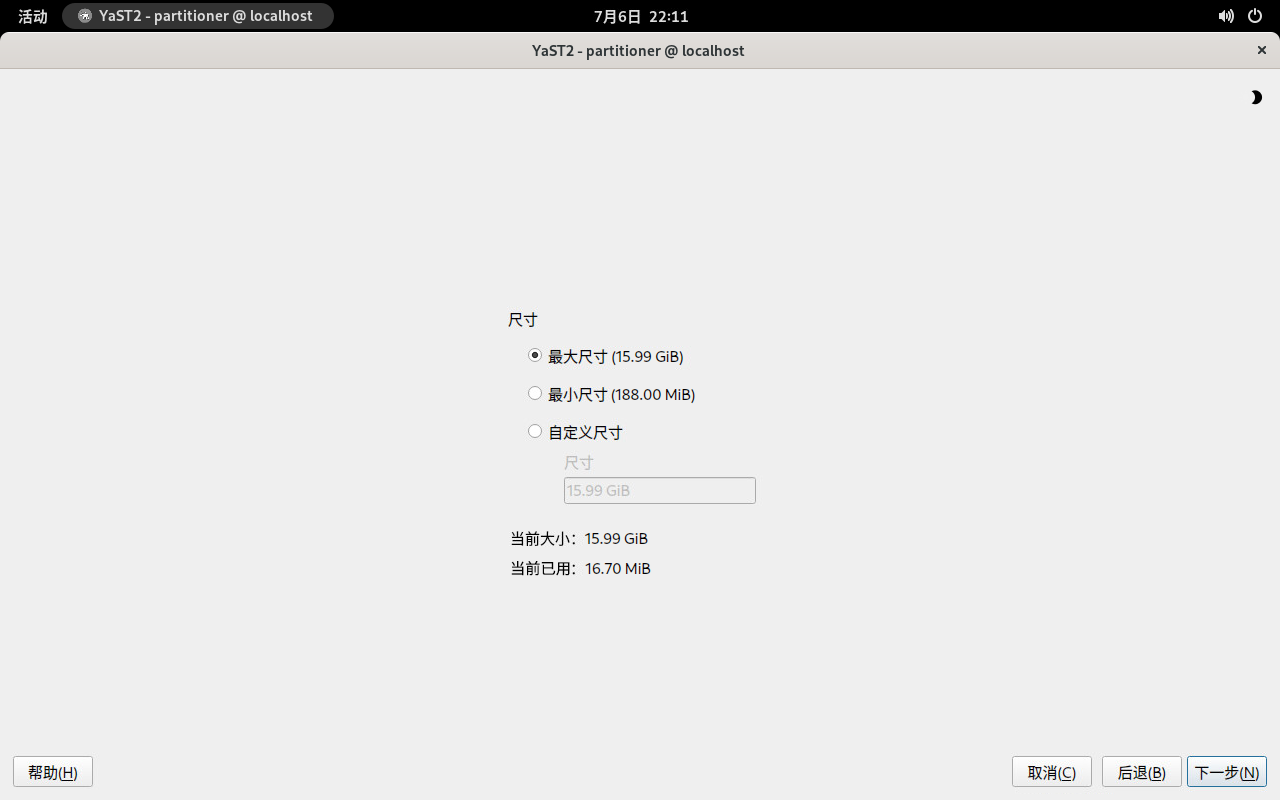Click the window title bar text
This screenshot has width=1280, height=800.
coord(638,50)
